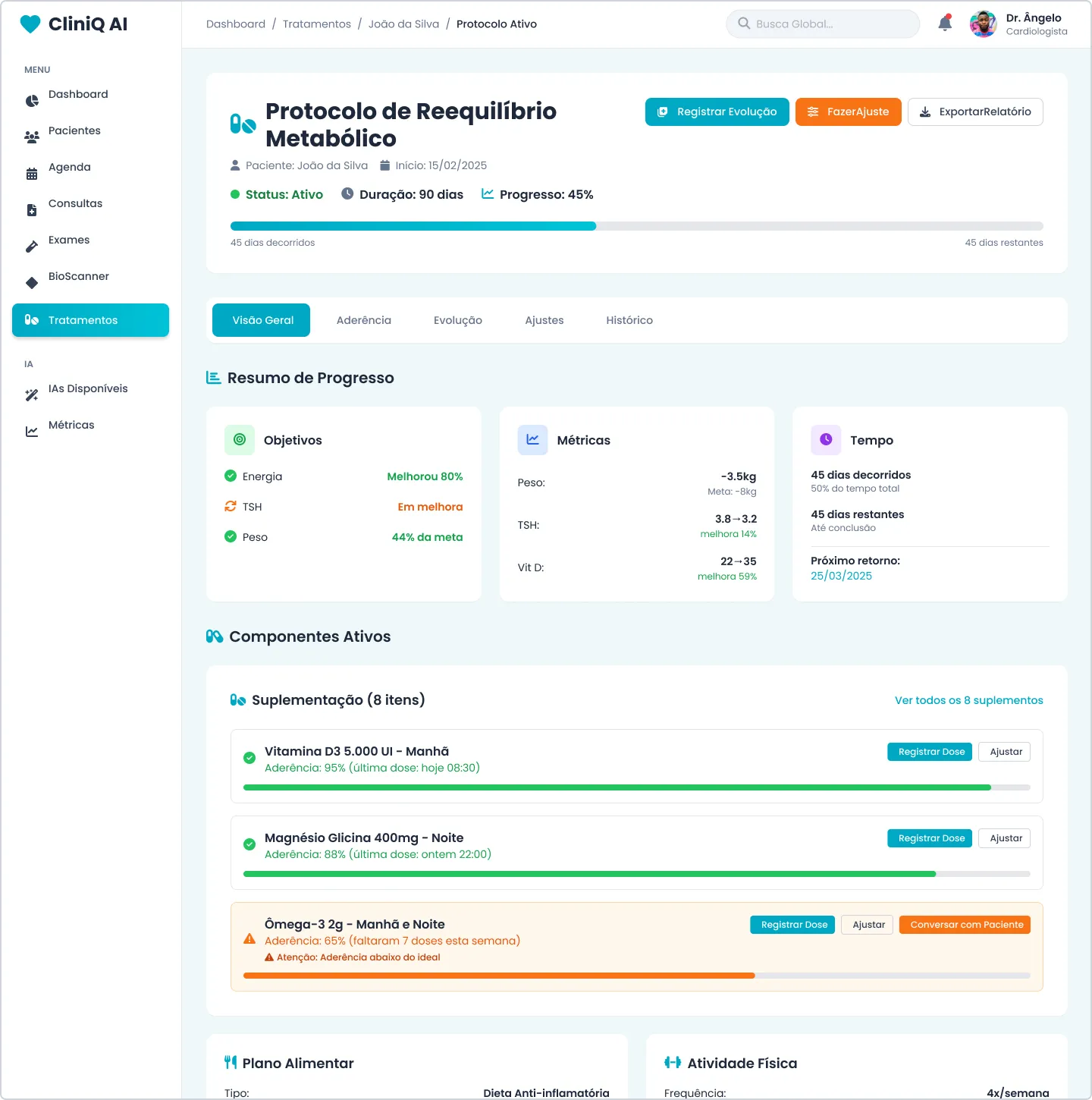
Task: Click Conversar com Paciente for Ômega-3
Action: [x=965, y=925]
